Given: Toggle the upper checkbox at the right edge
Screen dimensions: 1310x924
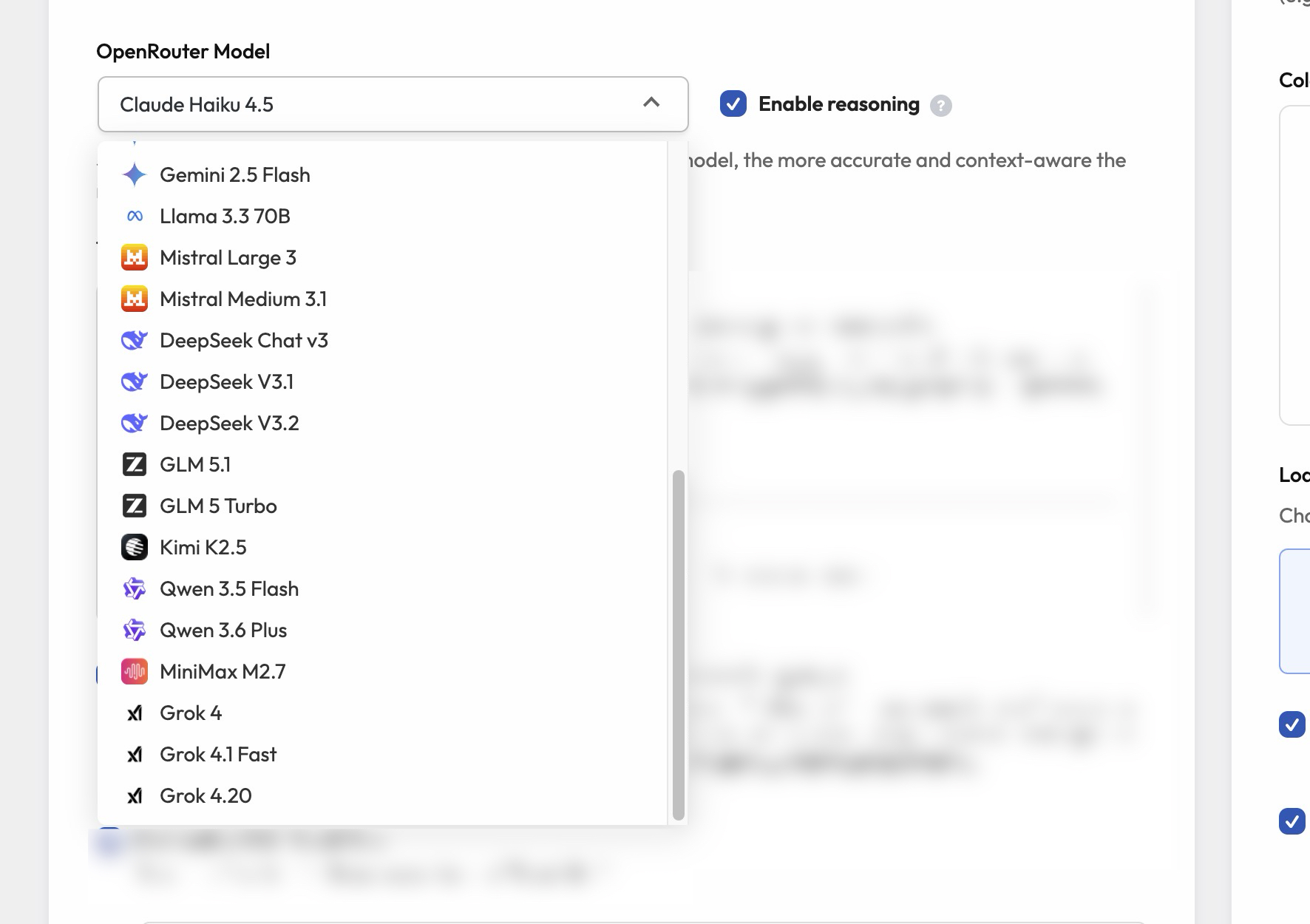Looking at the screenshot, I should (1292, 724).
